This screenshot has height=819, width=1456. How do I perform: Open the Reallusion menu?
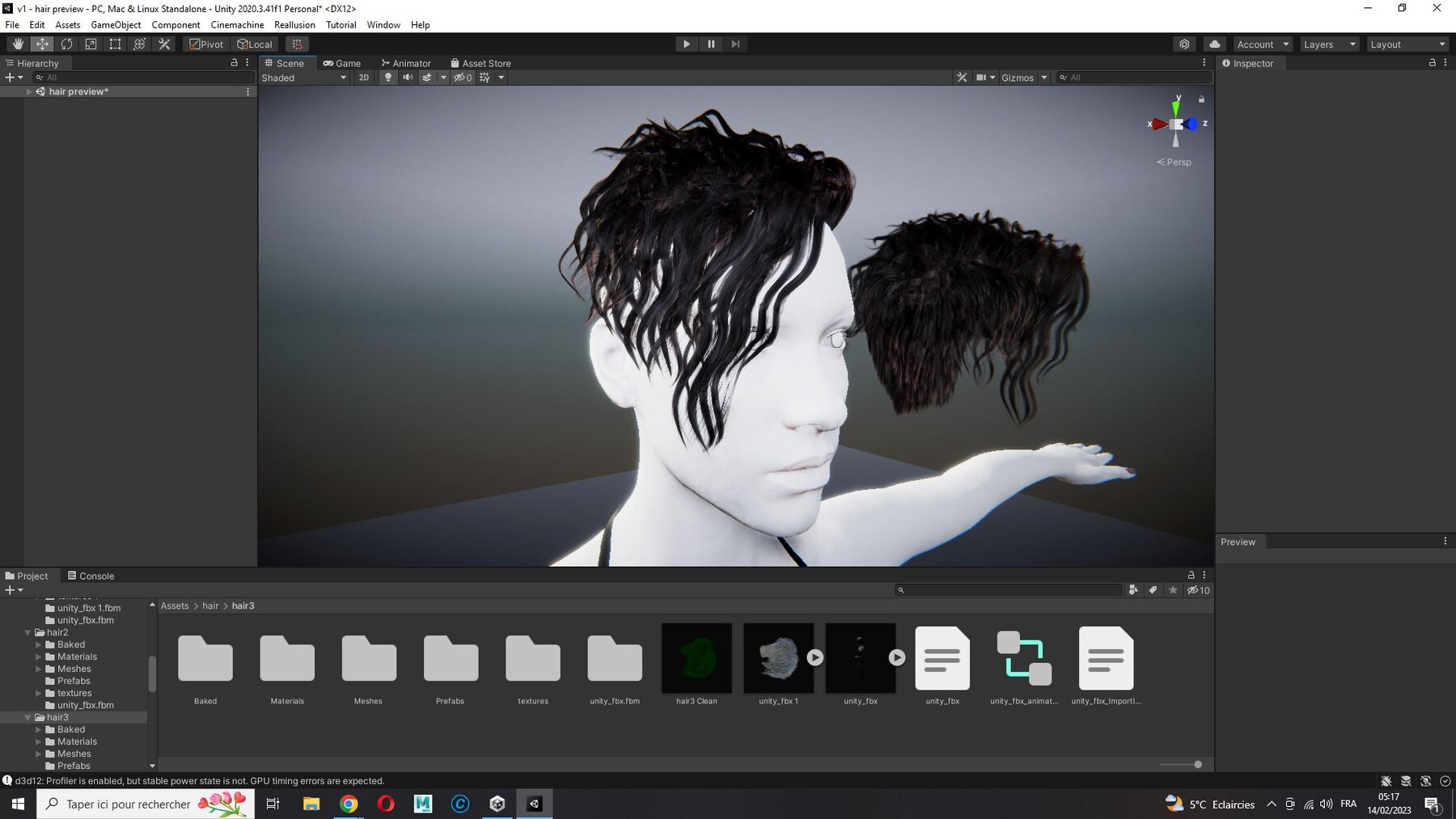click(x=294, y=25)
